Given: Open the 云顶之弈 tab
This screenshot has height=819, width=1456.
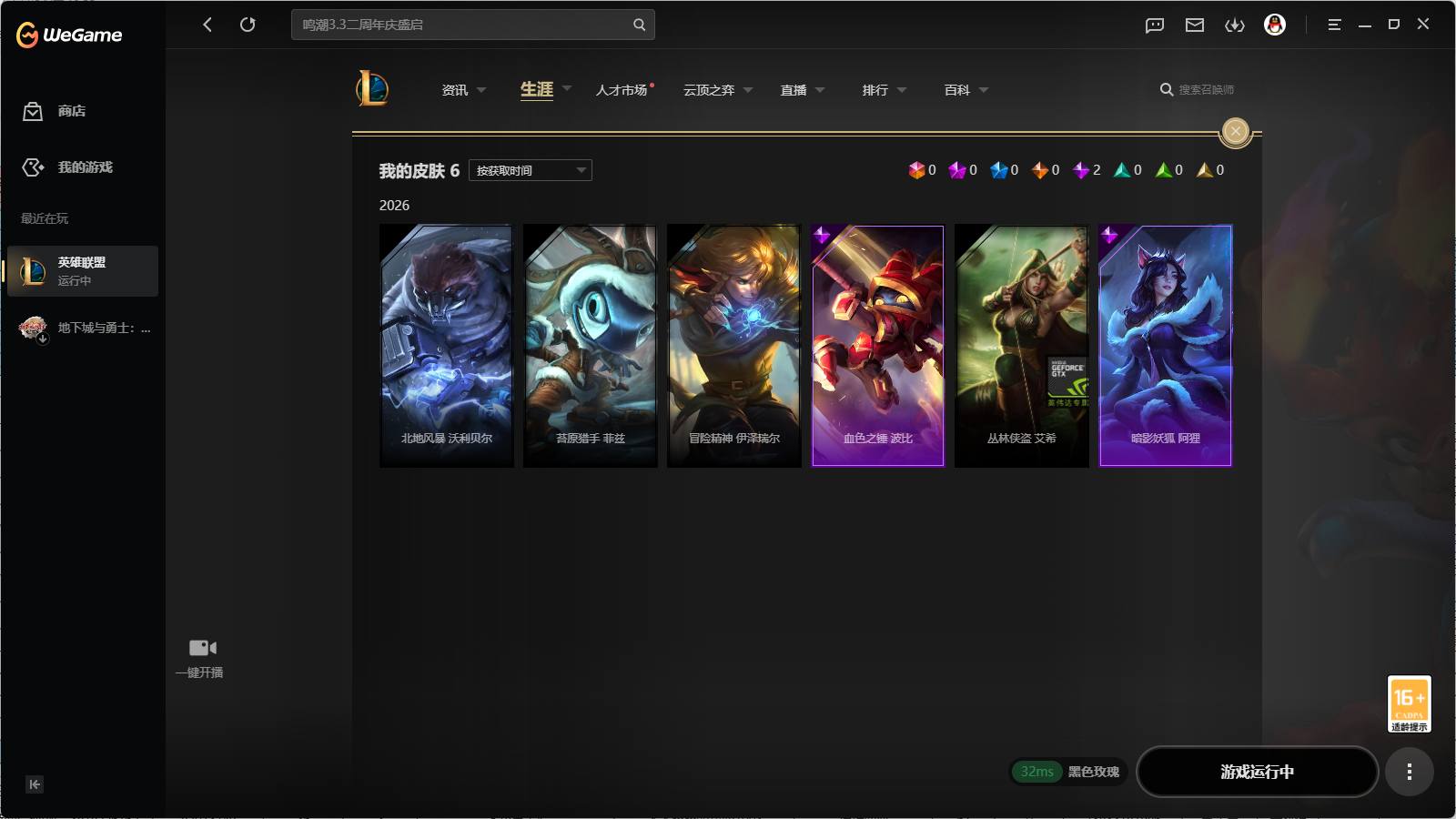Looking at the screenshot, I should tap(709, 90).
